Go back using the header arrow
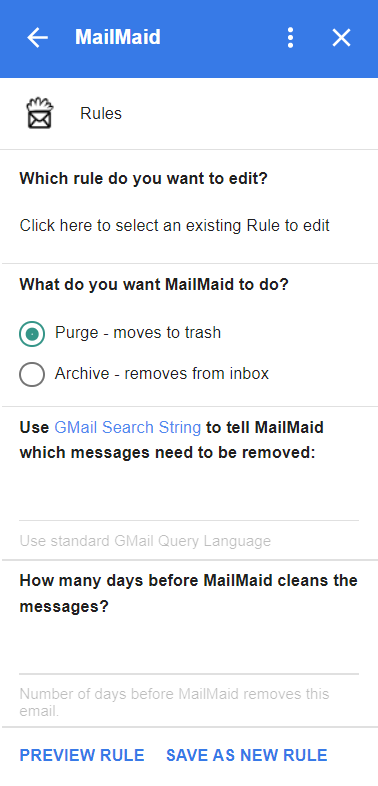 click(38, 38)
